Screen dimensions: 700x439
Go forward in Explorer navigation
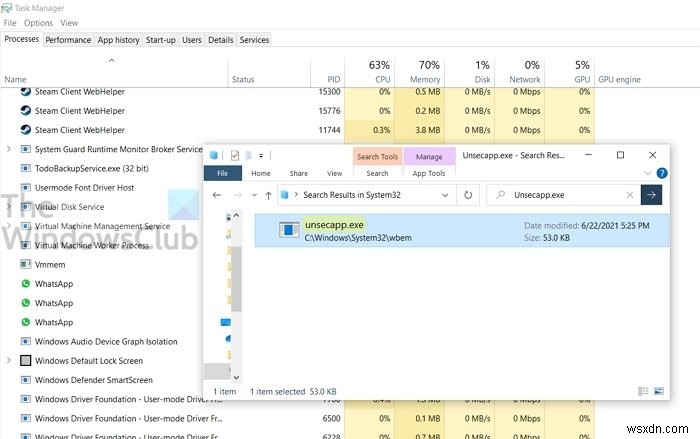click(238, 195)
